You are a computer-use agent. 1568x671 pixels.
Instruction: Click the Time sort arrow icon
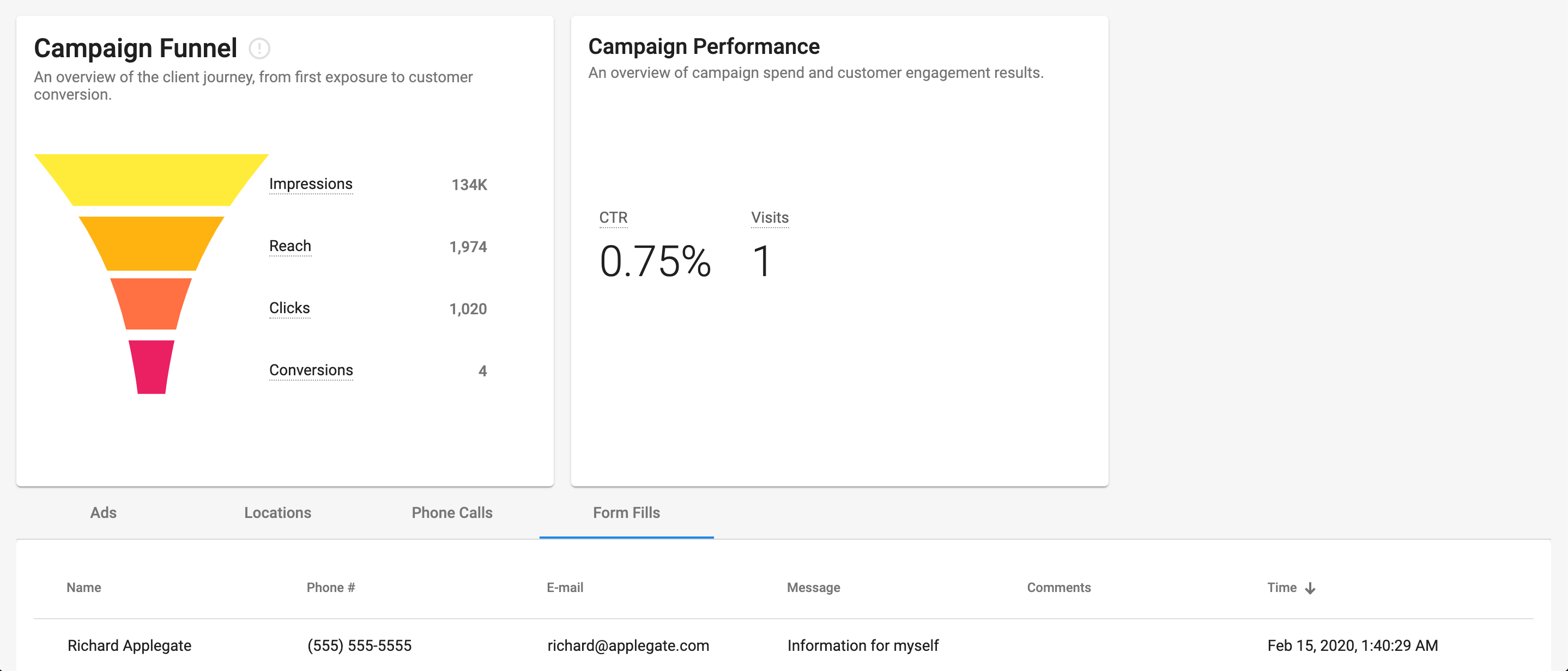coord(1310,588)
